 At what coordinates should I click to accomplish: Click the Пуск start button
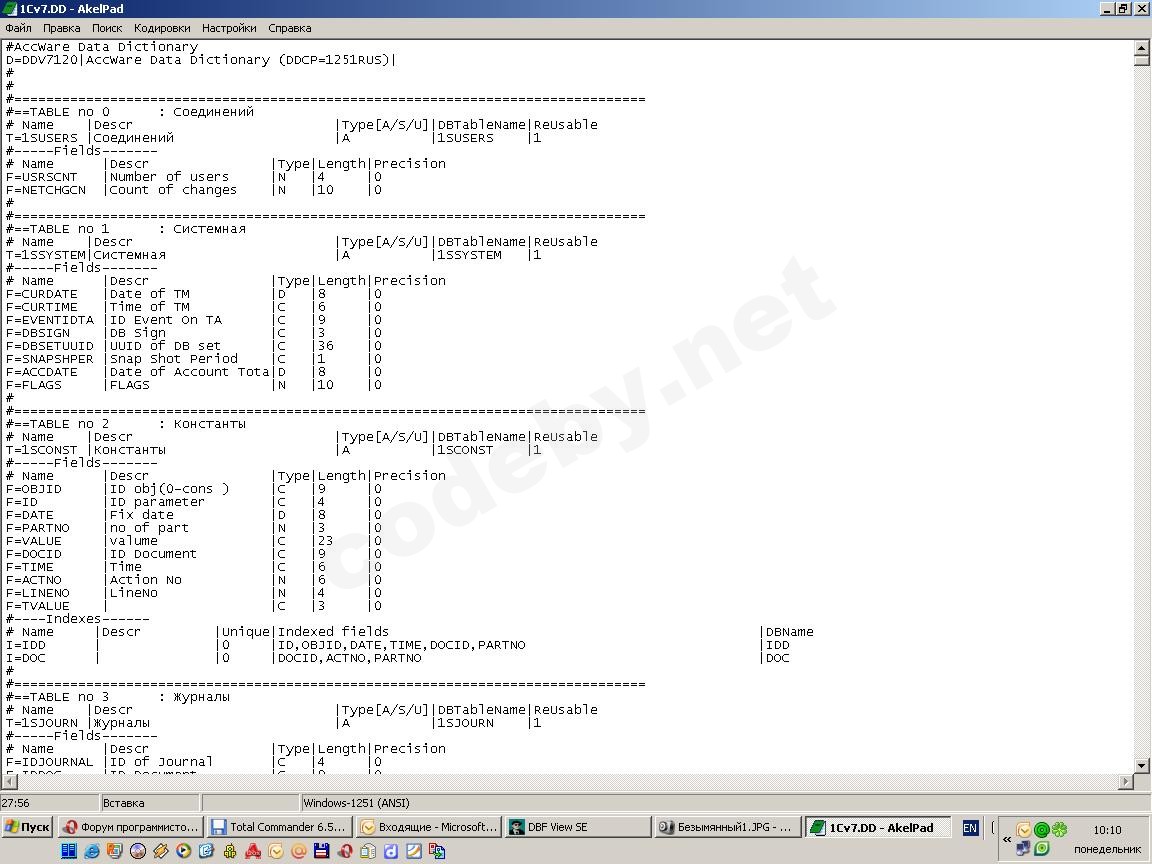28,827
